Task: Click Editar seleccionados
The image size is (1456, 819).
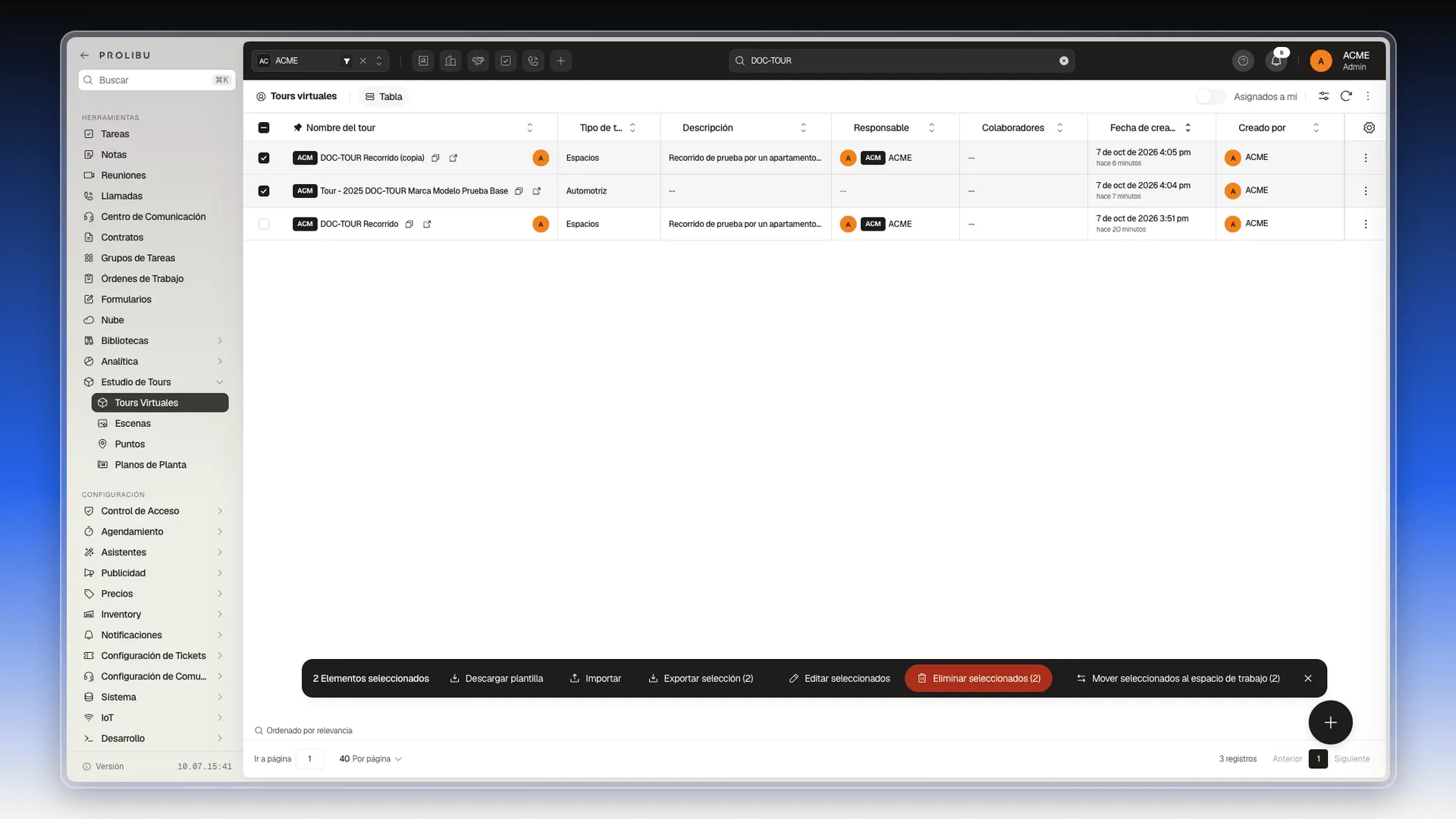Action: (x=839, y=679)
